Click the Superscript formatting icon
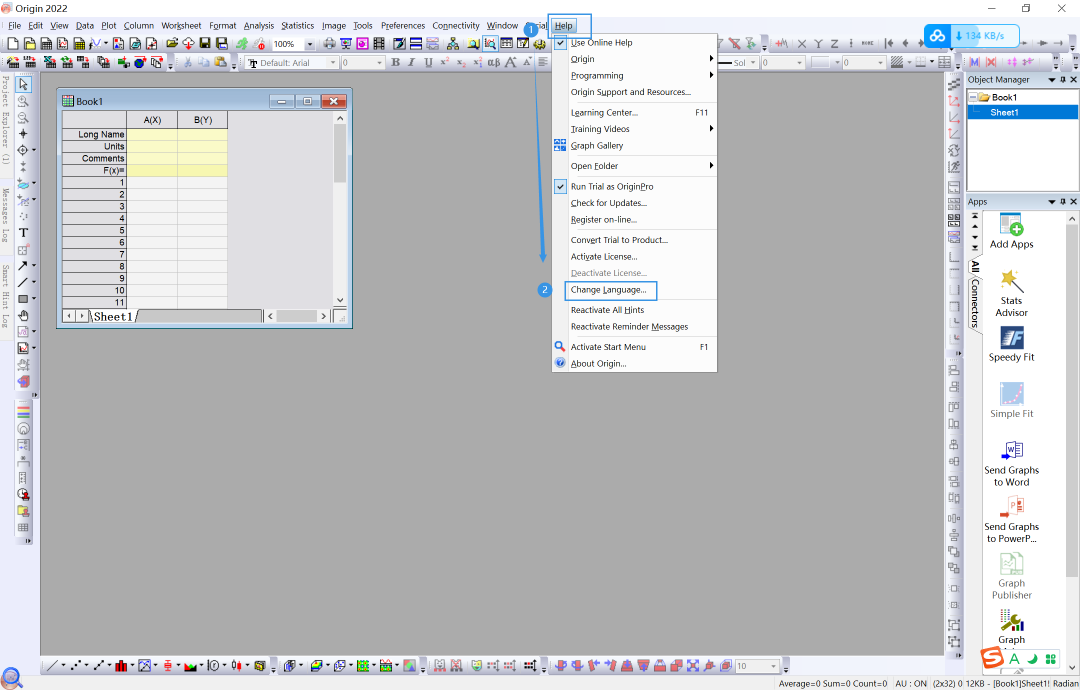Screen dimensions: 1080x690 pos(444,62)
